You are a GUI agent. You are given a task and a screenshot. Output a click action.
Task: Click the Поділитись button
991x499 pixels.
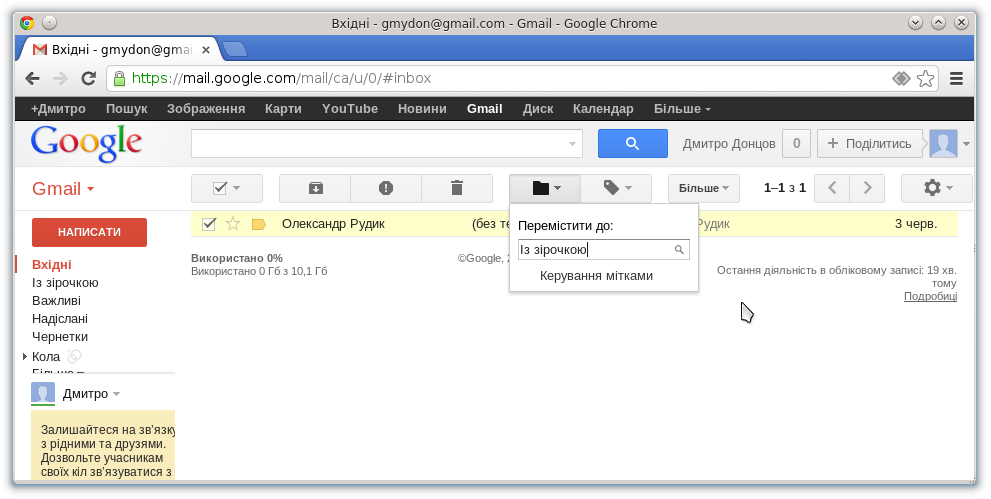click(870, 143)
